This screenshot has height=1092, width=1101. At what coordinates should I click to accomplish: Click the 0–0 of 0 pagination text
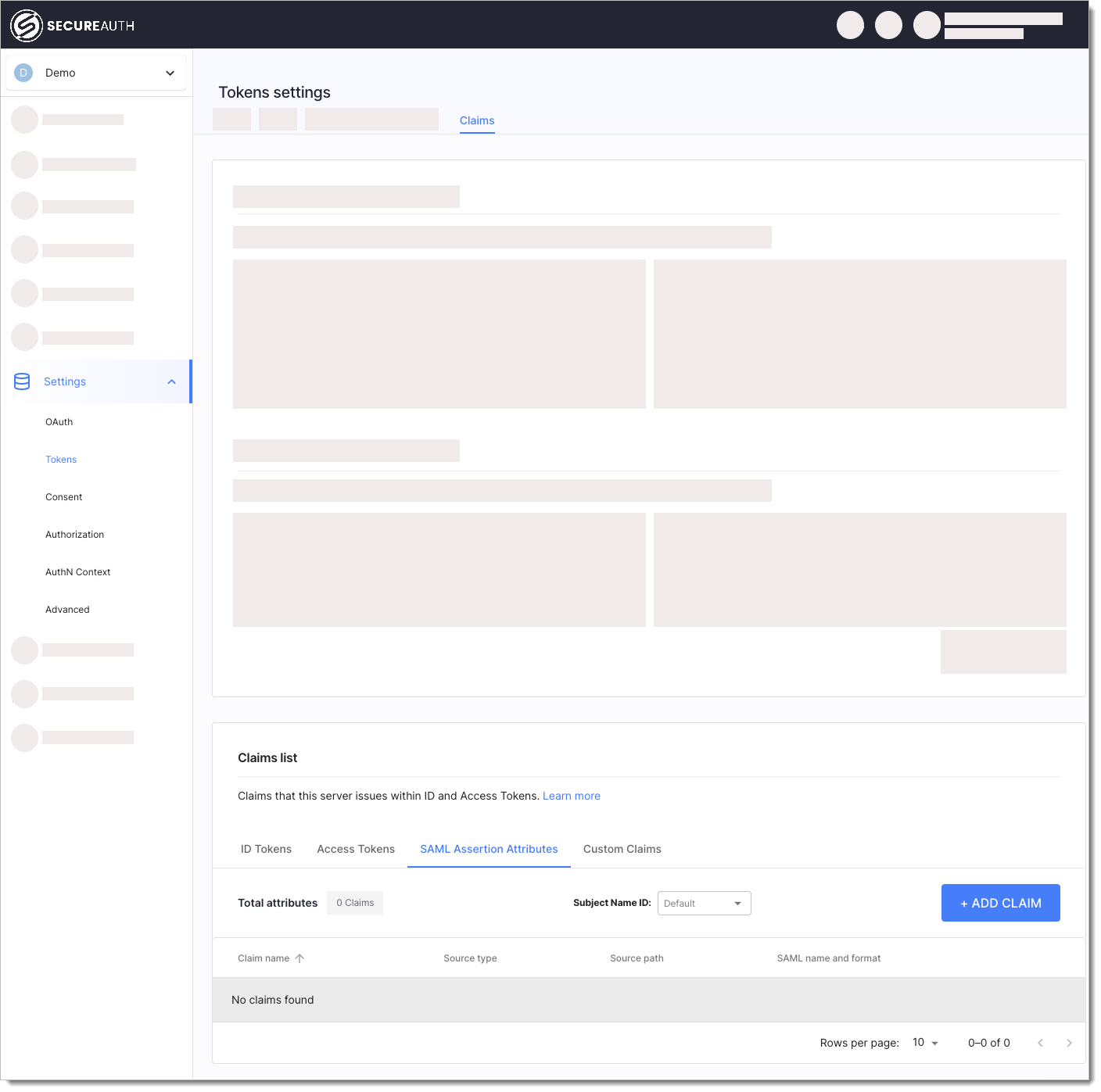pos(989,1043)
